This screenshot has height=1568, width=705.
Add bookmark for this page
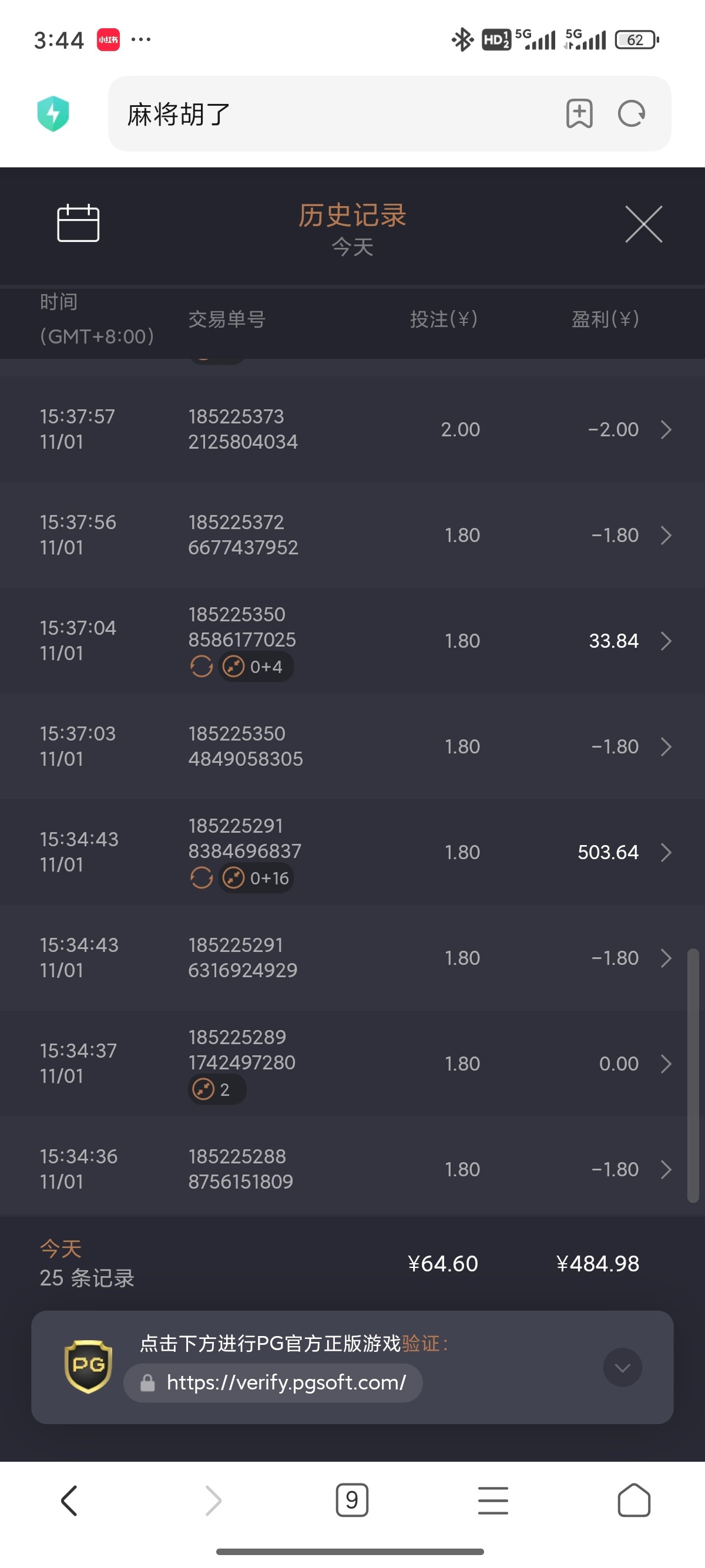(579, 114)
